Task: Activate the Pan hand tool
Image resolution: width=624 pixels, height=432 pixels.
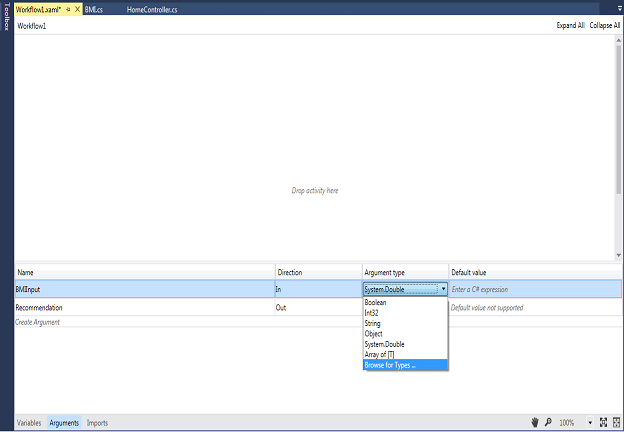Action: point(535,422)
